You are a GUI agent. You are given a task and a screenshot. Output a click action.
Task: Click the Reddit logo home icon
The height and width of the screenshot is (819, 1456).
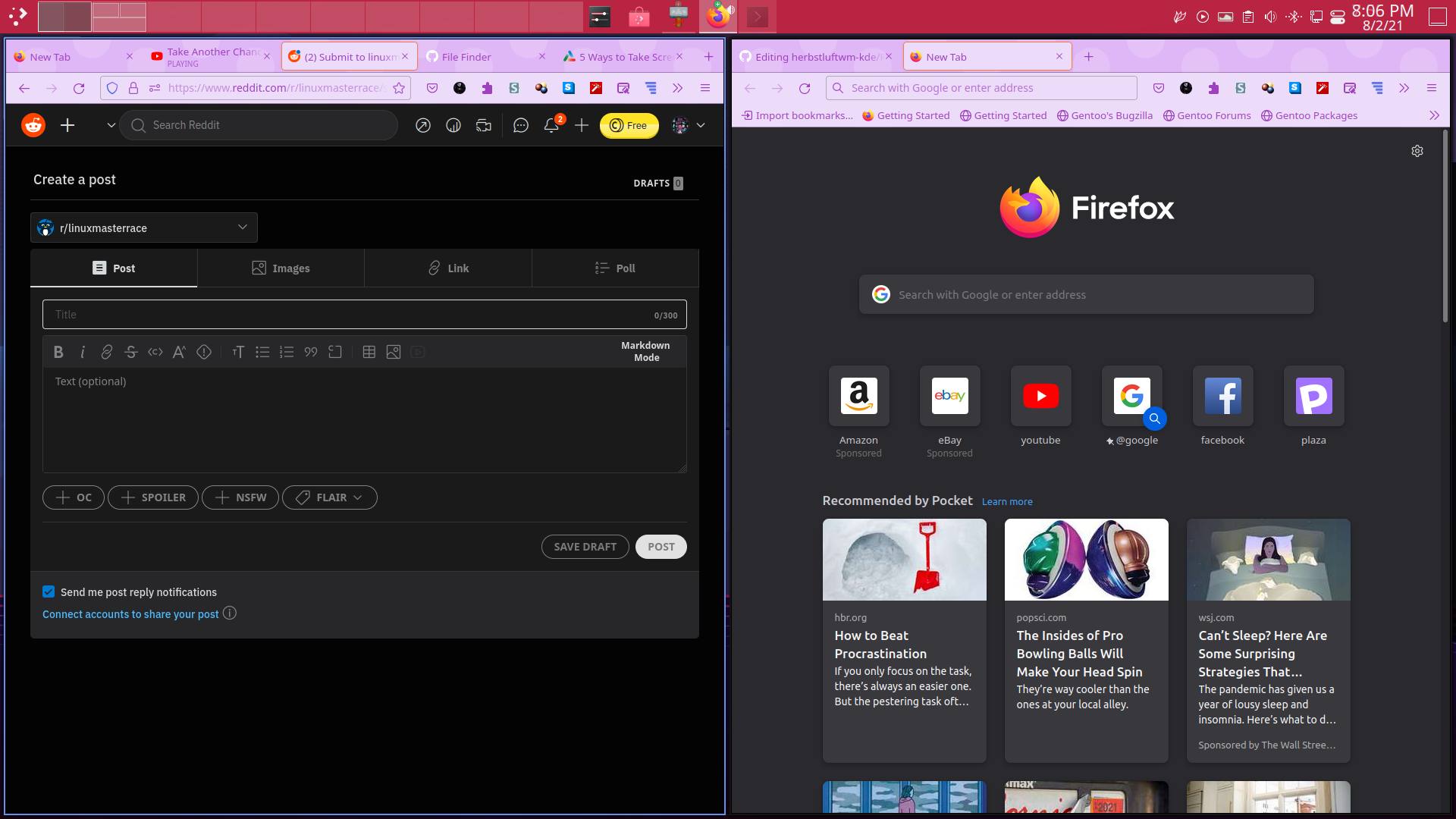click(x=33, y=125)
